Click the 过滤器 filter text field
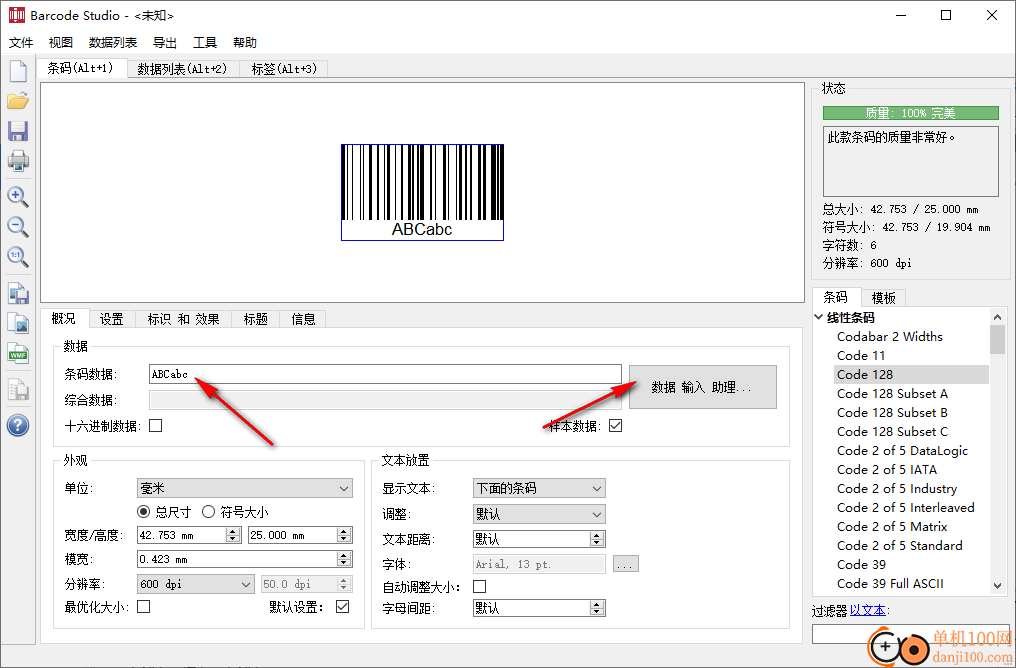The image size is (1016, 668). pos(910,634)
